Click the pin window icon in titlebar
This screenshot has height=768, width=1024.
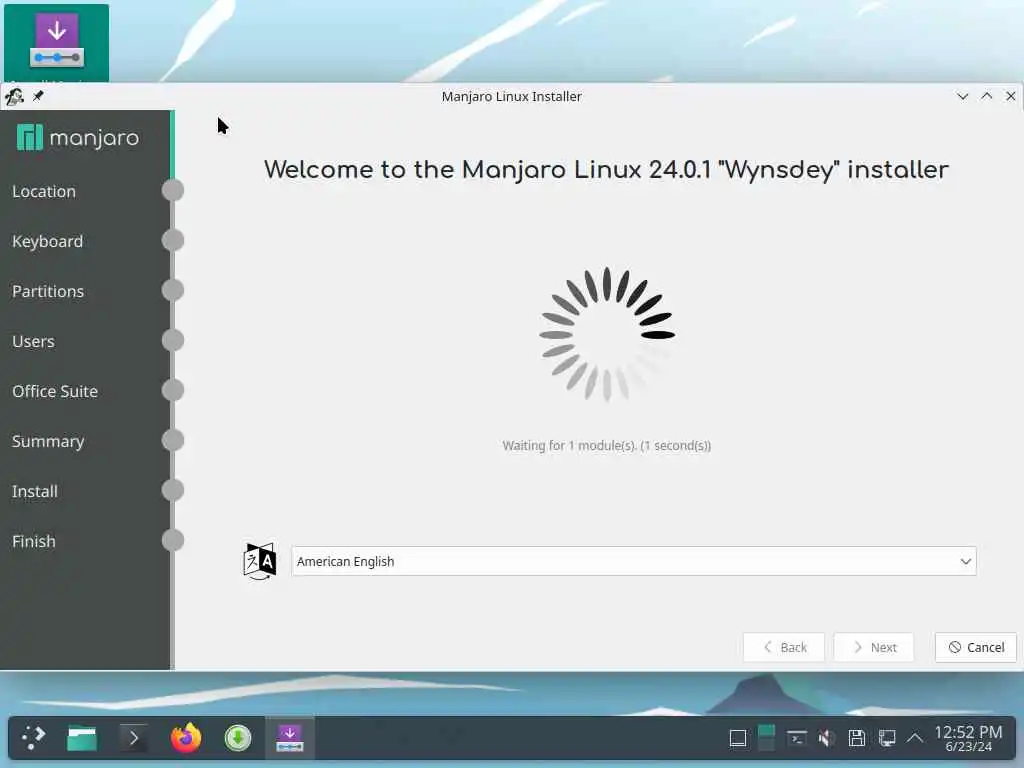click(x=39, y=96)
